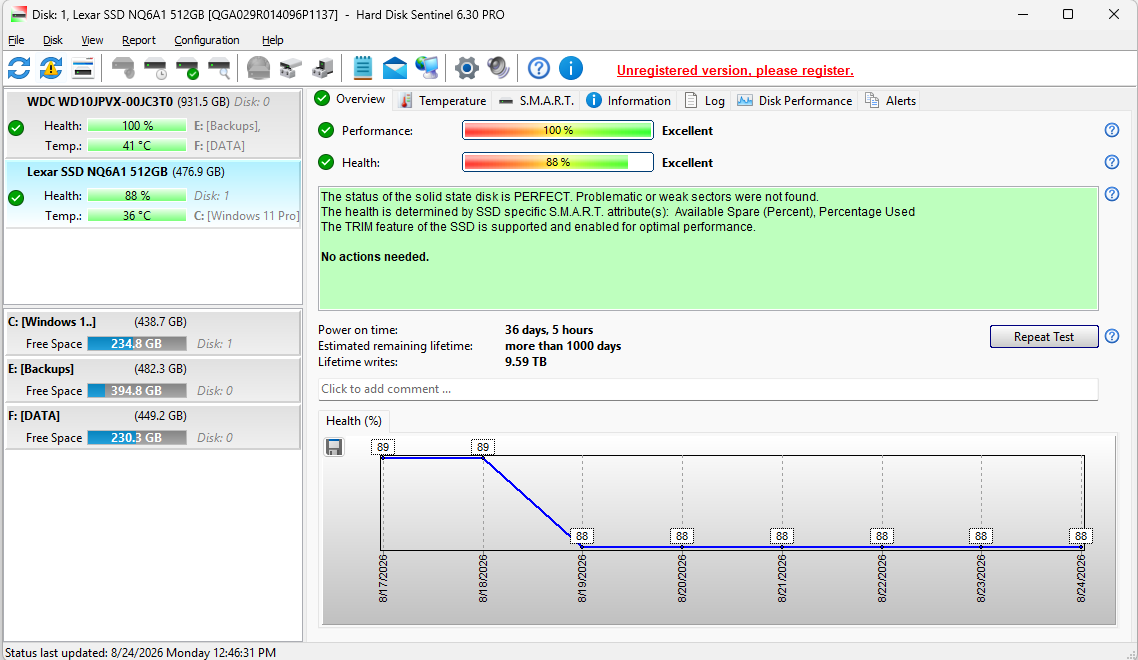
Task: Click the grey disk platter toolbar icon
Action: [258, 68]
